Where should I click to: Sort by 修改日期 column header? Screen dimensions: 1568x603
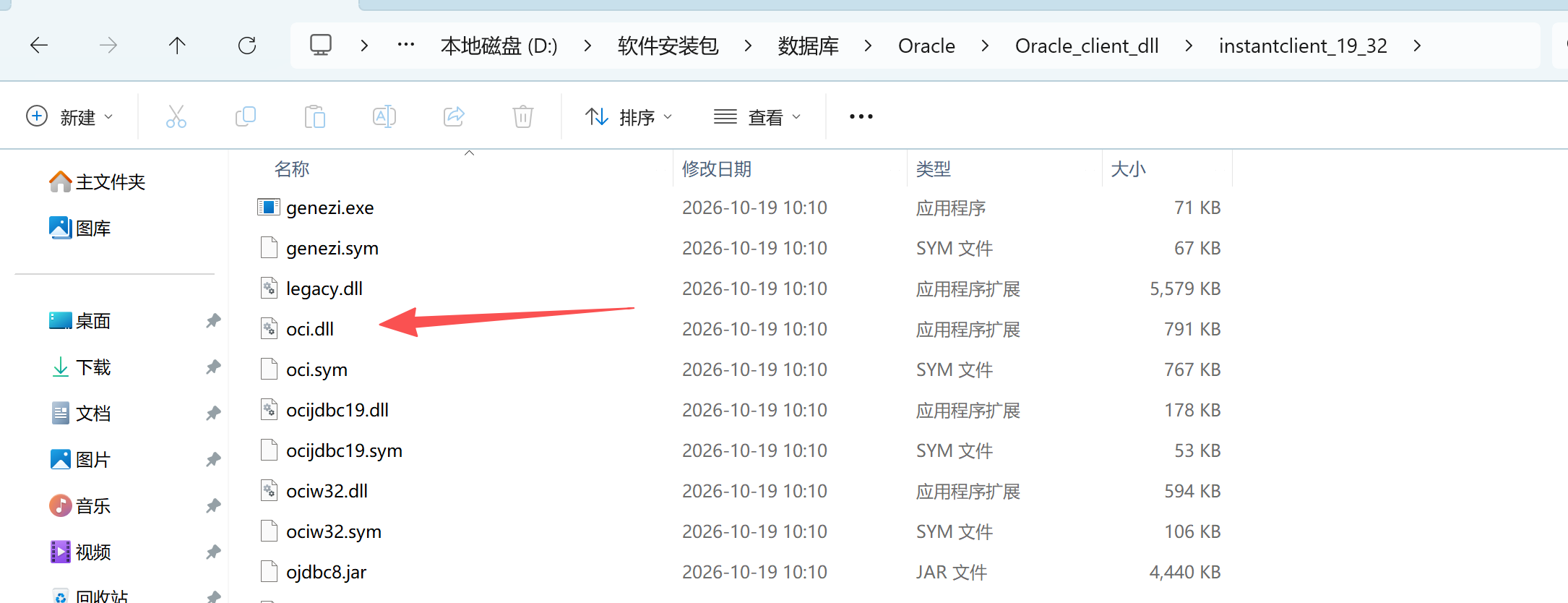pos(717,169)
